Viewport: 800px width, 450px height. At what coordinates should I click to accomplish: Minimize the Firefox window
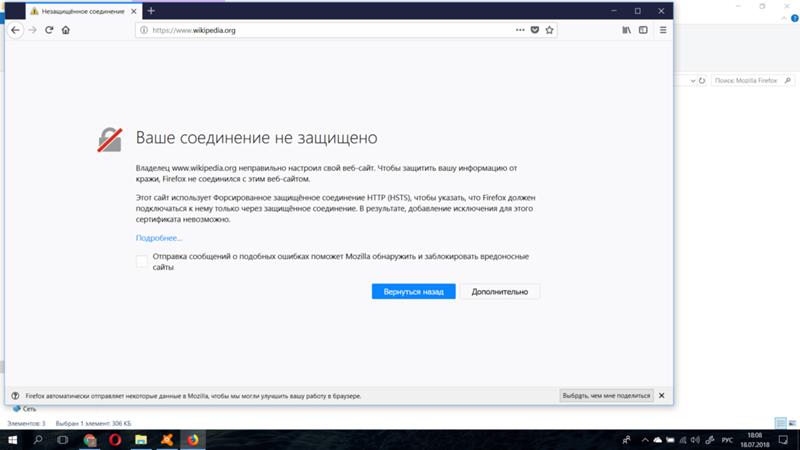click(x=614, y=11)
